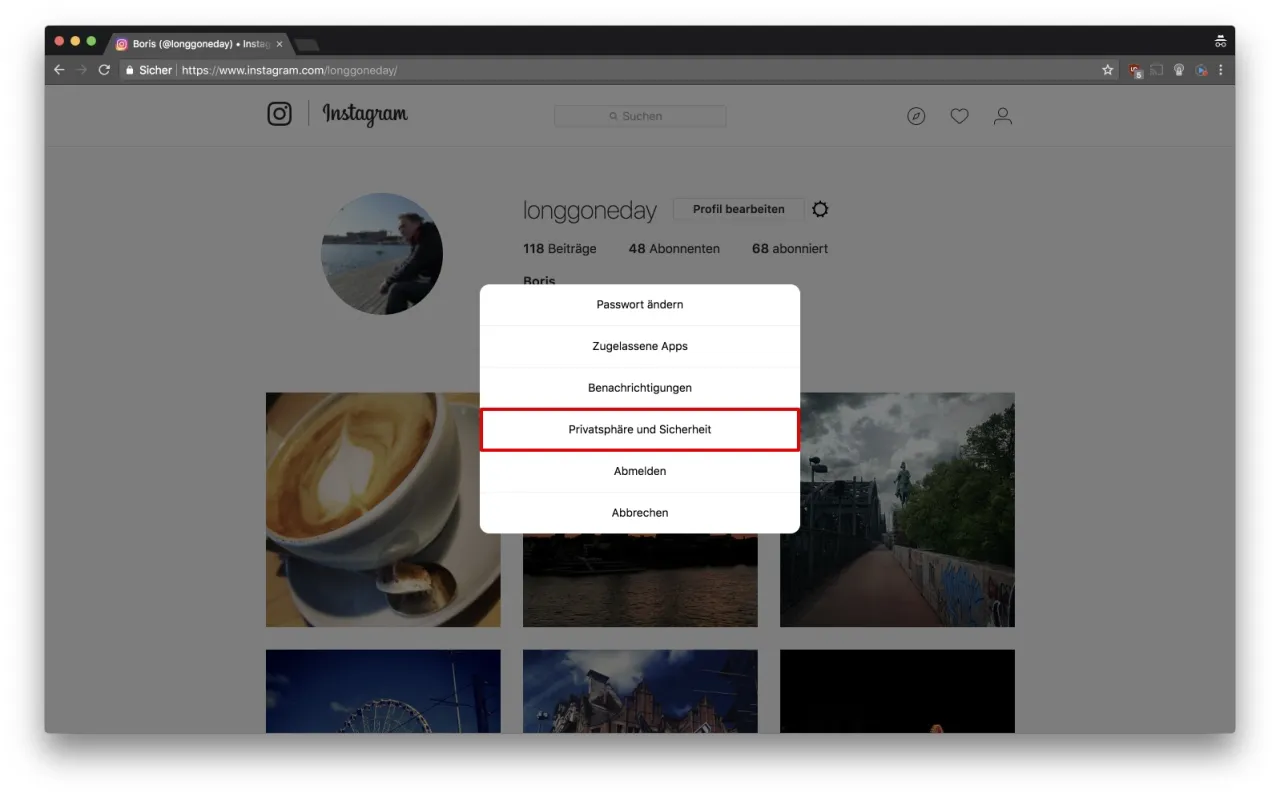Star the page with the bookmark icon

tap(1107, 70)
